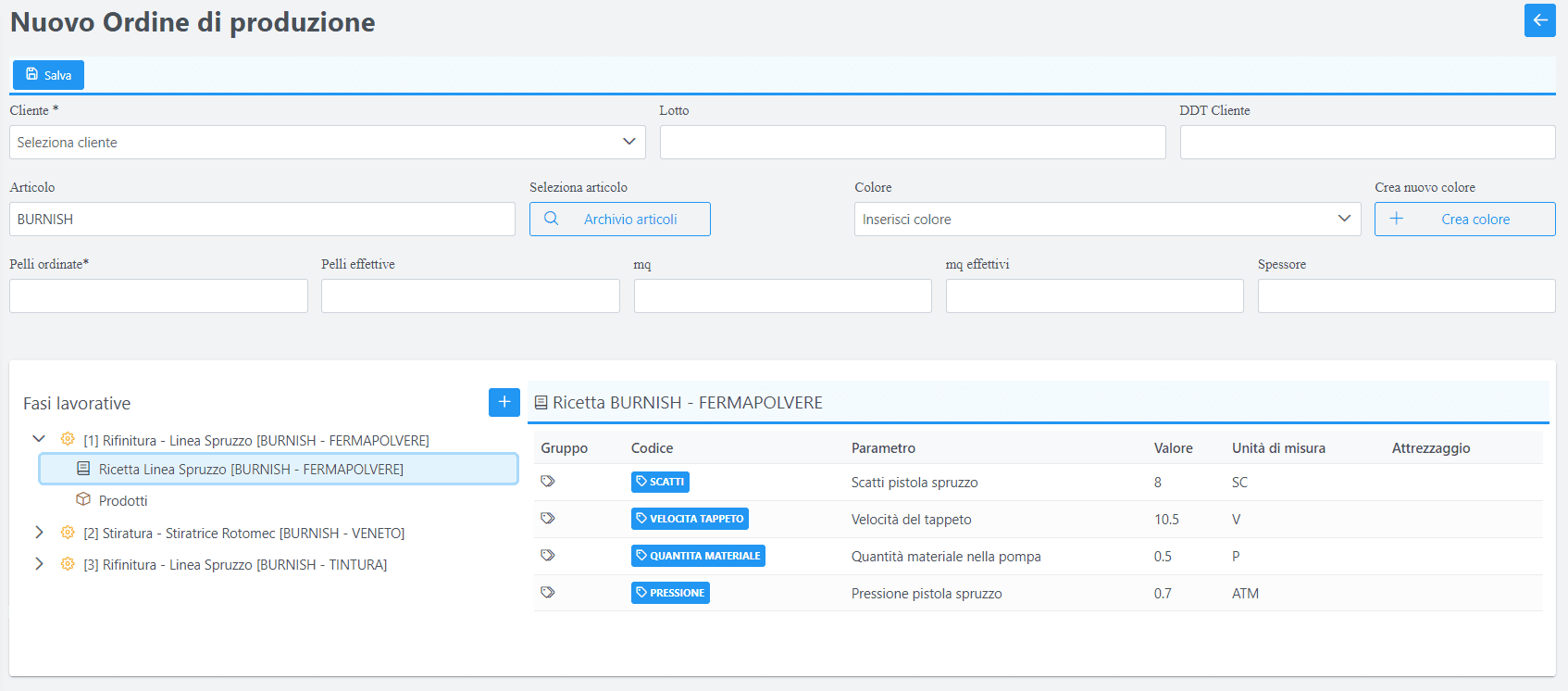This screenshot has height=691, width=1568.
Task: Select Ricetta Linea Spruzzo tree item
Action: [251, 470]
